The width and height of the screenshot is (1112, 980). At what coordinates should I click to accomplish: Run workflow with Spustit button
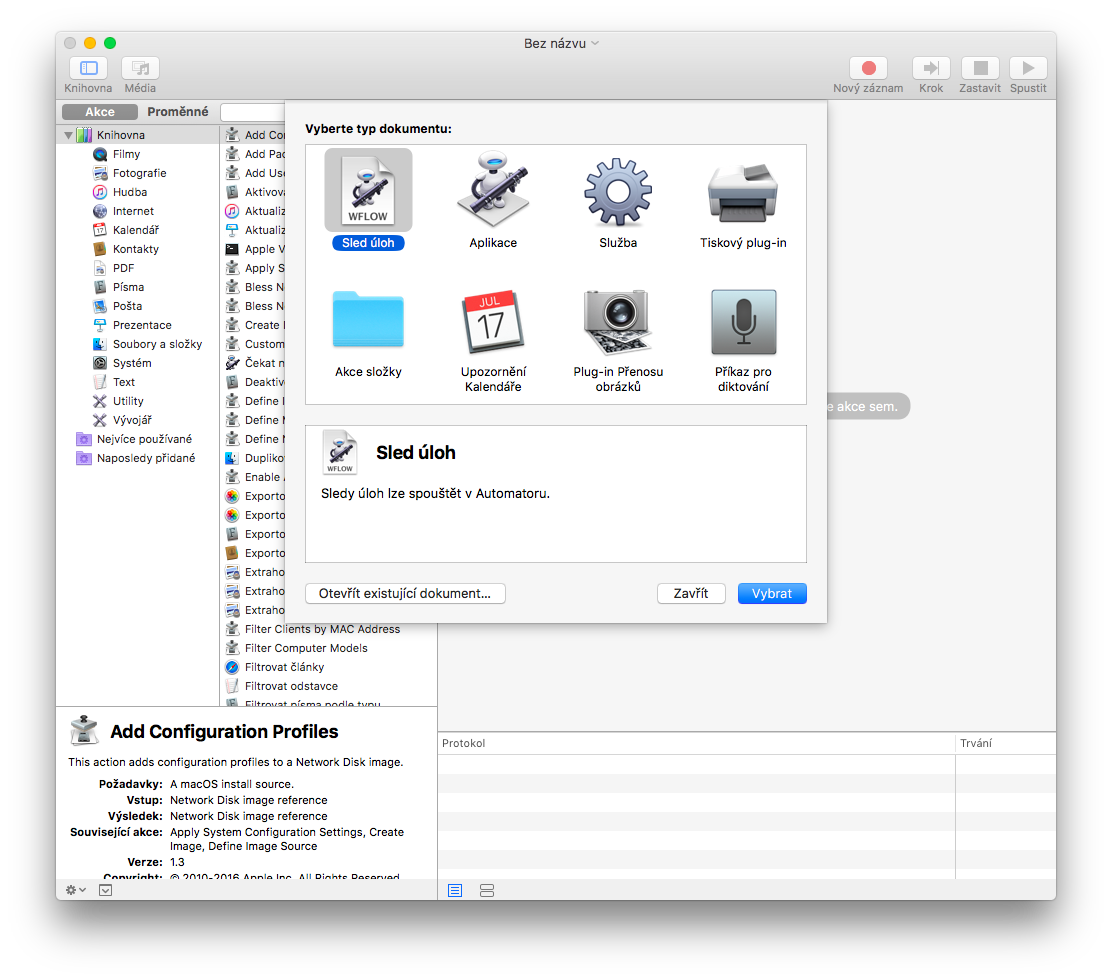pyautogui.click(x=1028, y=68)
